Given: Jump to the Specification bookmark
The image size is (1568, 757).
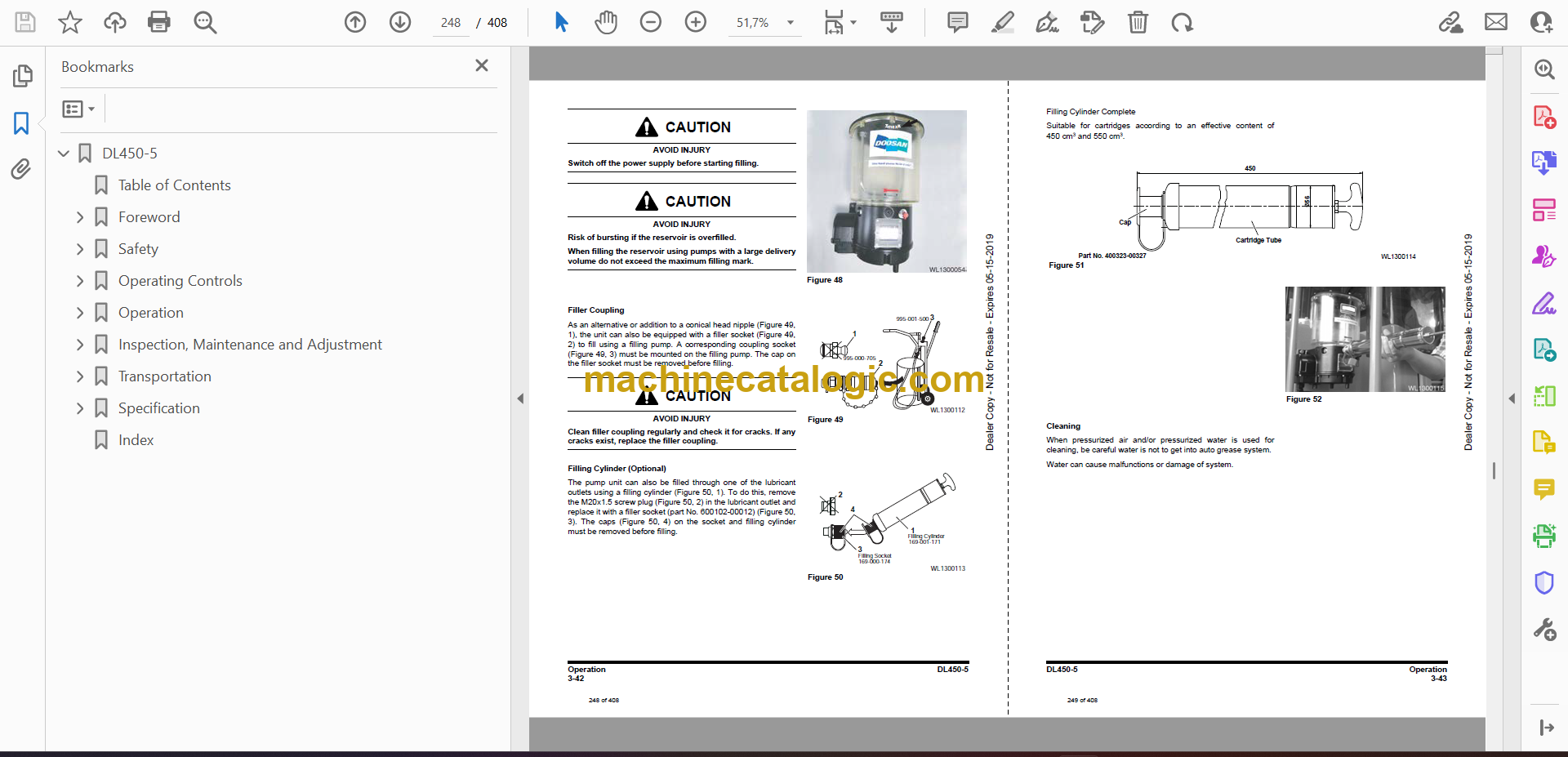Looking at the screenshot, I should [158, 408].
